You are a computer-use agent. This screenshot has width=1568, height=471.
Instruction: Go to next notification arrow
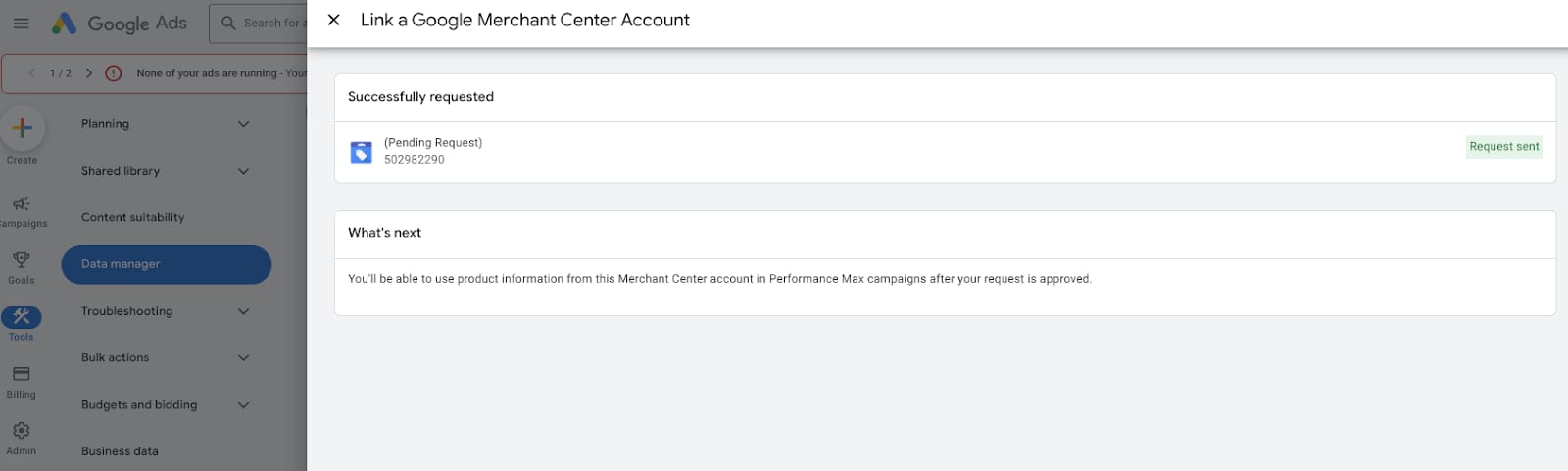pos(89,73)
